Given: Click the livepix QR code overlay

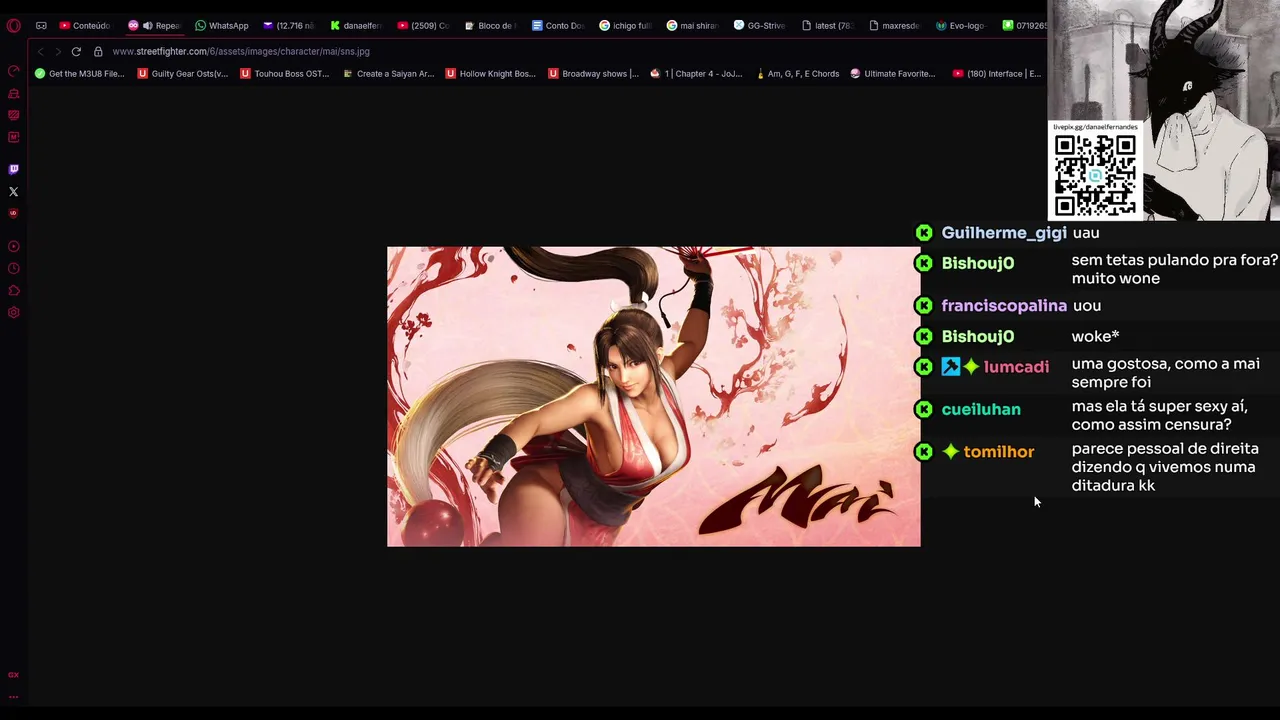Looking at the screenshot, I should [x=1095, y=175].
